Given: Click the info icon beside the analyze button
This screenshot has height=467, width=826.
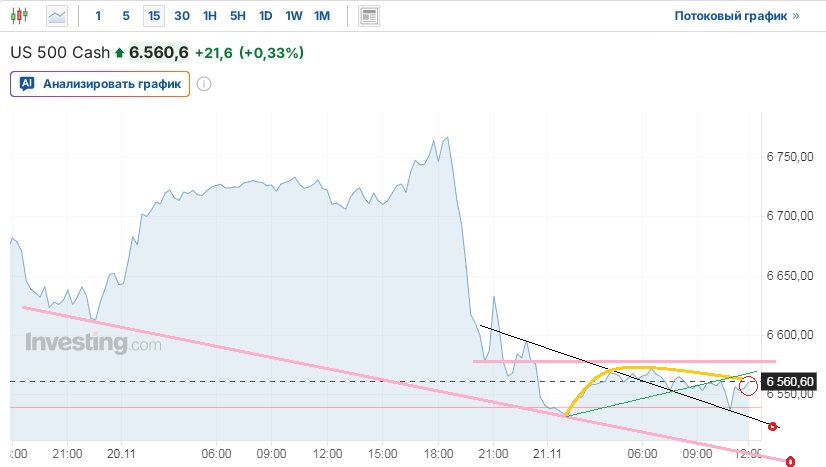Looking at the screenshot, I should click(204, 84).
